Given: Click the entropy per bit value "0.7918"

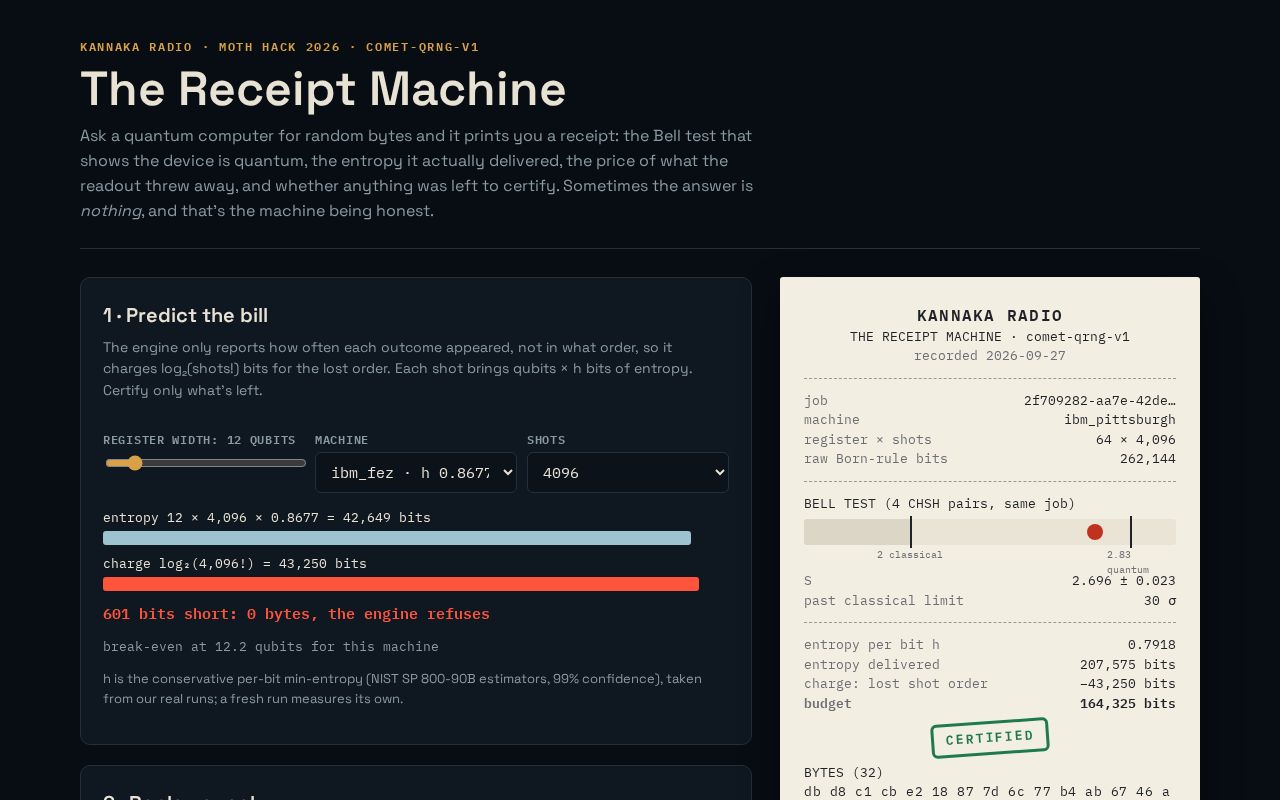Looking at the screenshot, I should tap(1152, 645).
